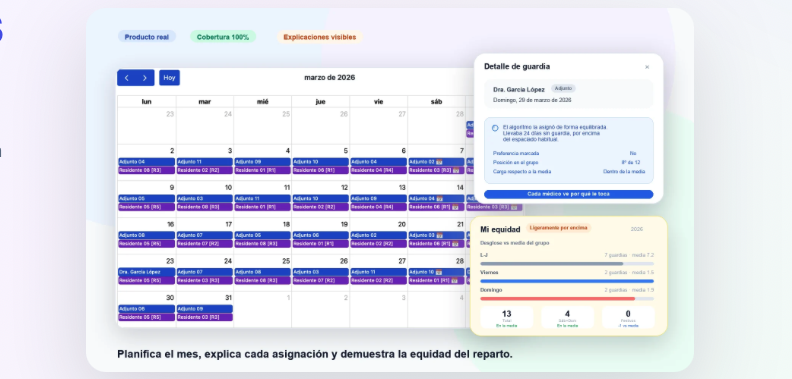Click calendar icon on Saturday 14 Adjunto 04 shift
The height and width of the screenshot is (379, 792).
click(x=439, y=199)
